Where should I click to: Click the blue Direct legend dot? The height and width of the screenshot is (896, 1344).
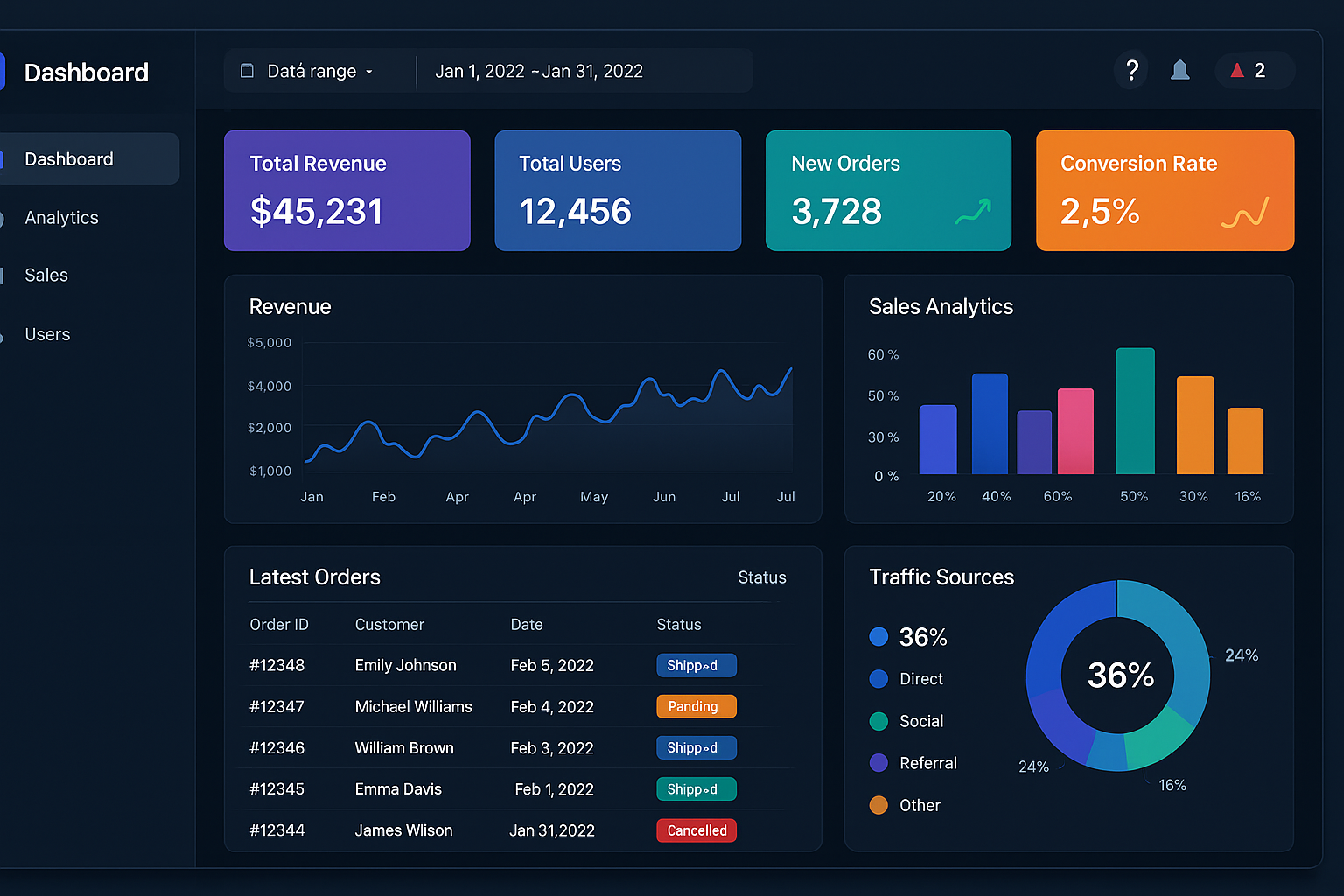pos(878,679)
